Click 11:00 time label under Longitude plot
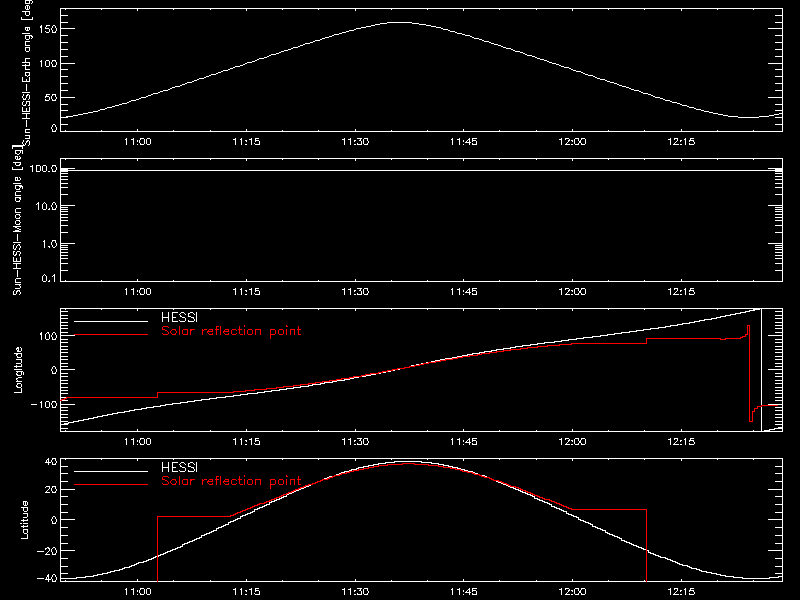Image resolution: width=800 pixels, height=600 pixels. coord(138,442)
